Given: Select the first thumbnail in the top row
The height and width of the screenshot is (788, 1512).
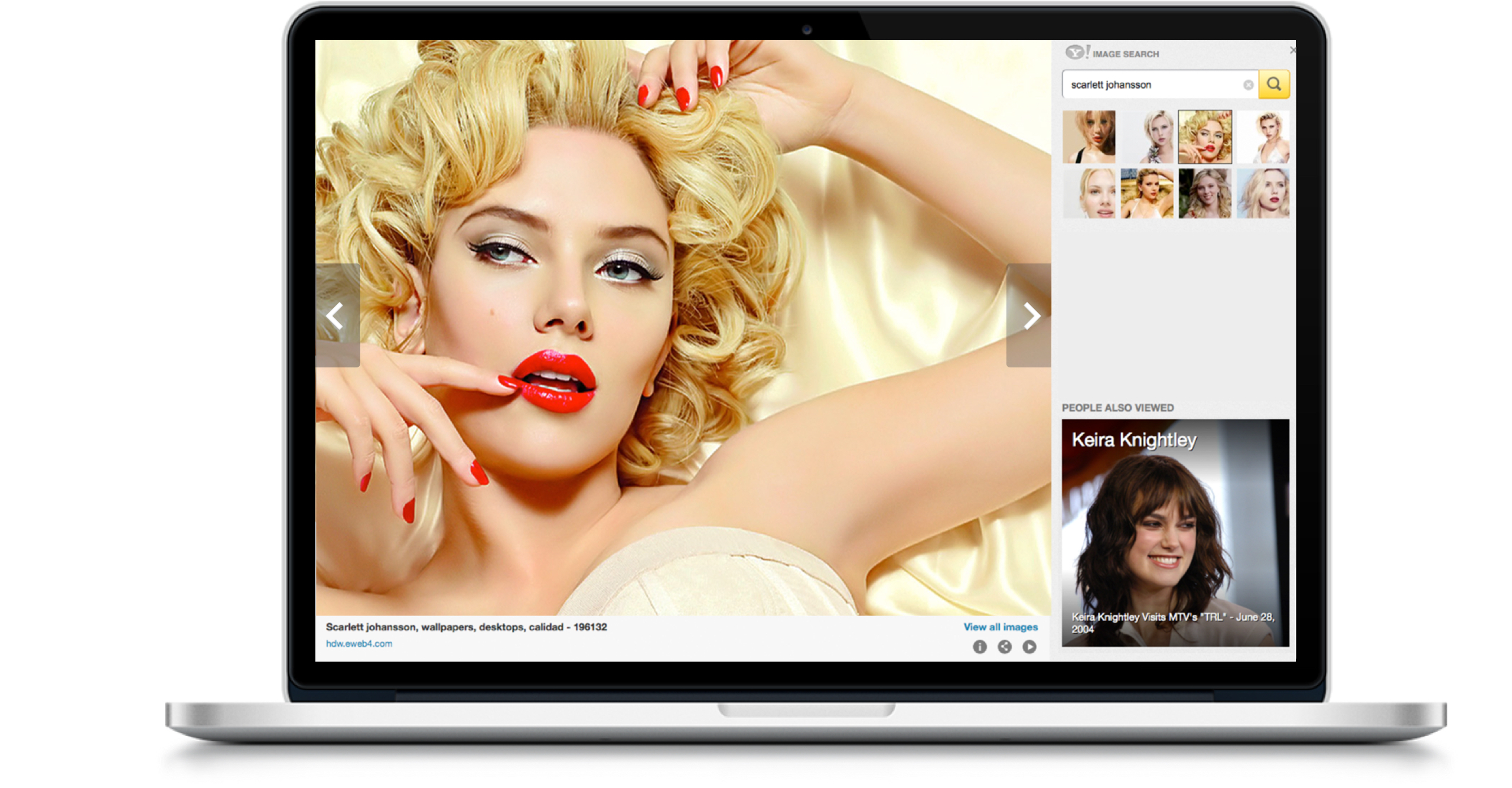Looking at the screenshot, I should click(x=1089, y=137).
